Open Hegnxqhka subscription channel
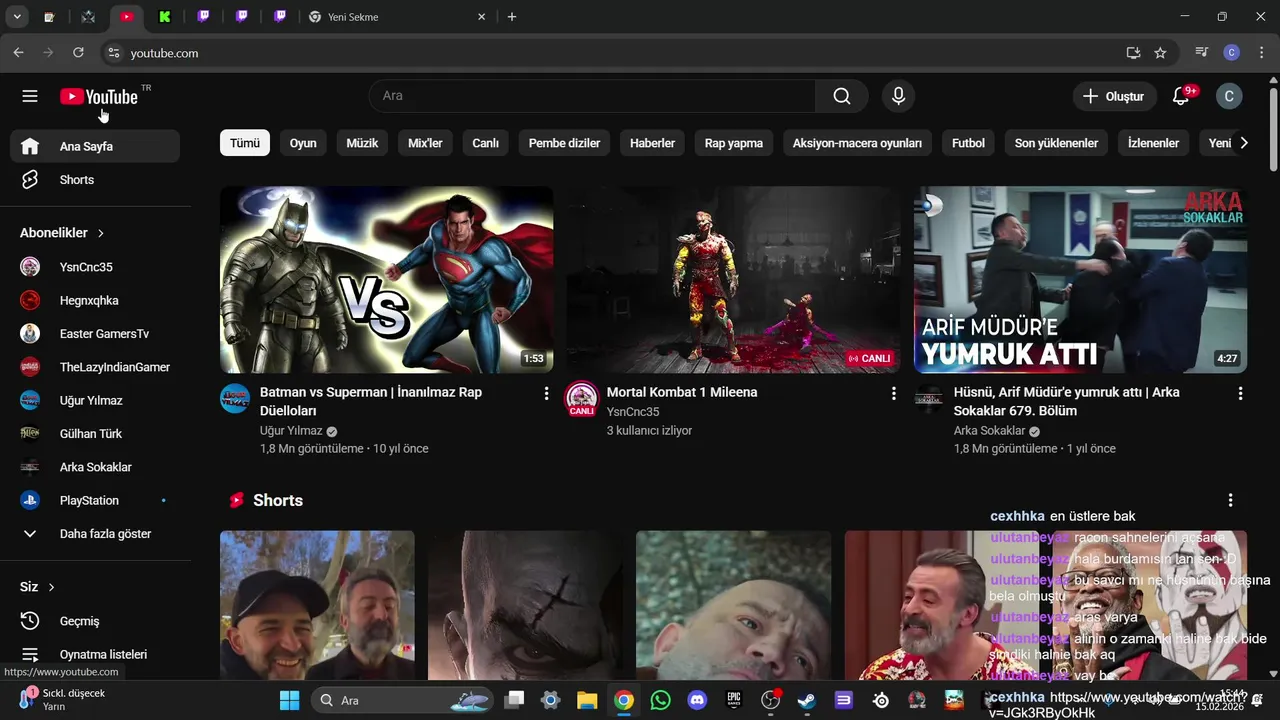The height and width of the screenshot is (720, 1280). click(x=95, y=300)
